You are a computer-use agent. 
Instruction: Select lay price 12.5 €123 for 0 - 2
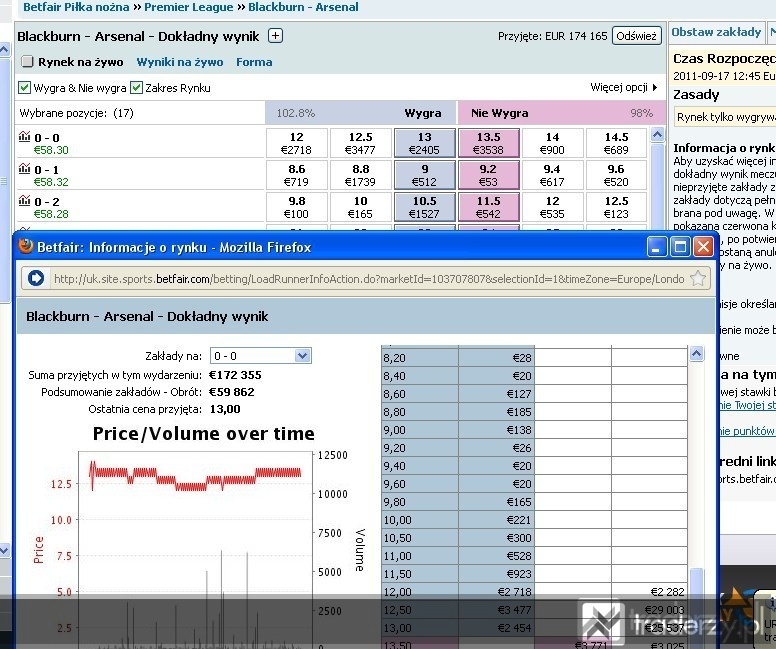[616, 207]
